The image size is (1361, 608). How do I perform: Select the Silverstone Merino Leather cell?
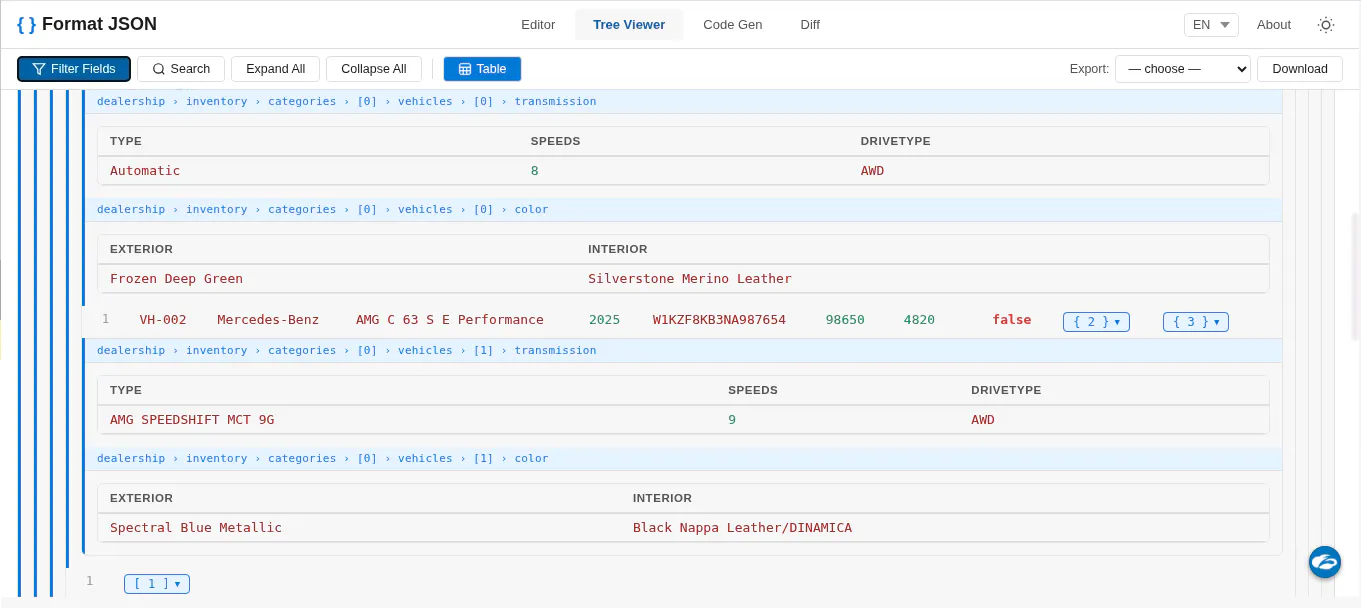tap(689, 279)
